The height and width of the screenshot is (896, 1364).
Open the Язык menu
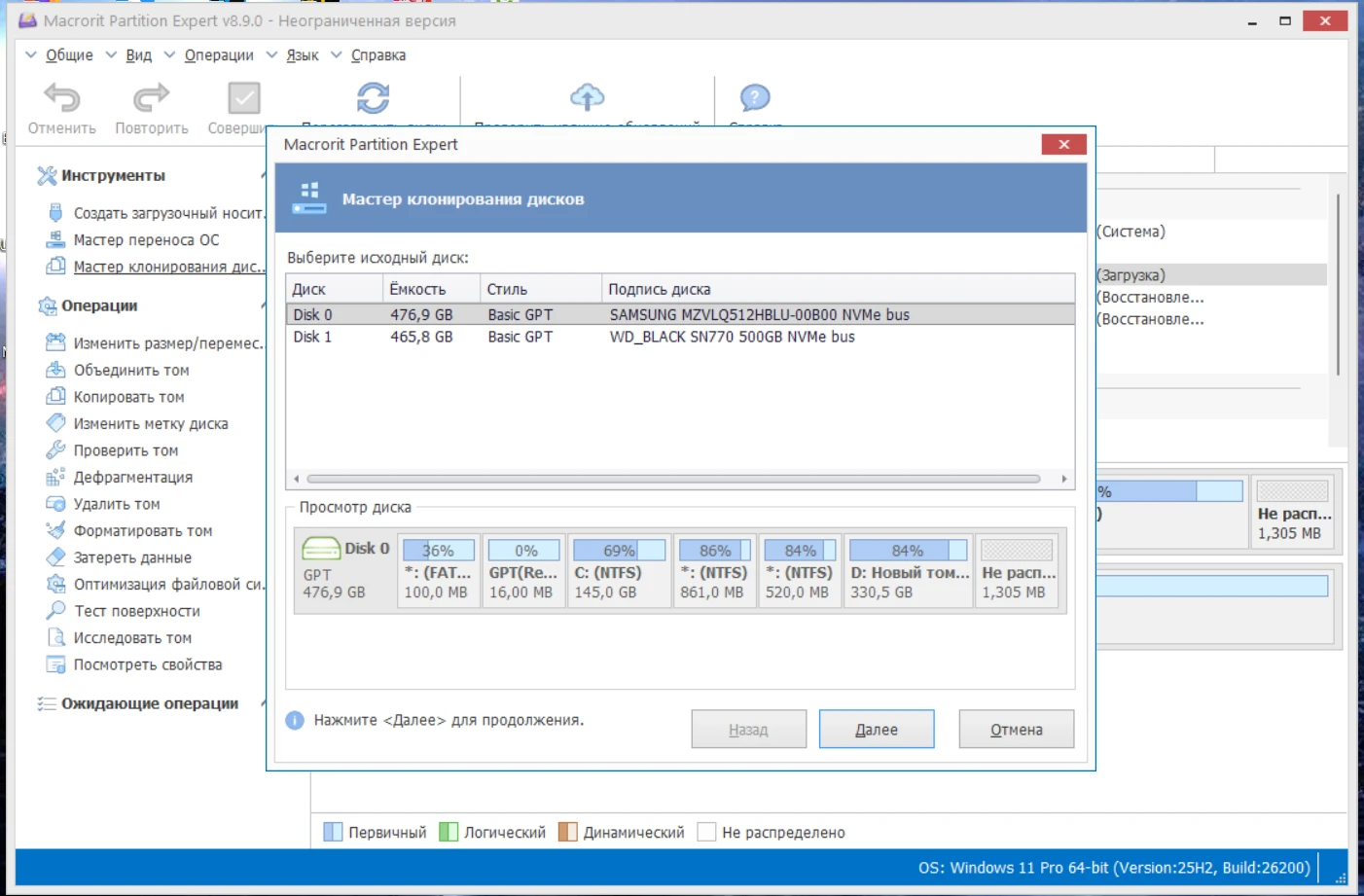point(302,55)
